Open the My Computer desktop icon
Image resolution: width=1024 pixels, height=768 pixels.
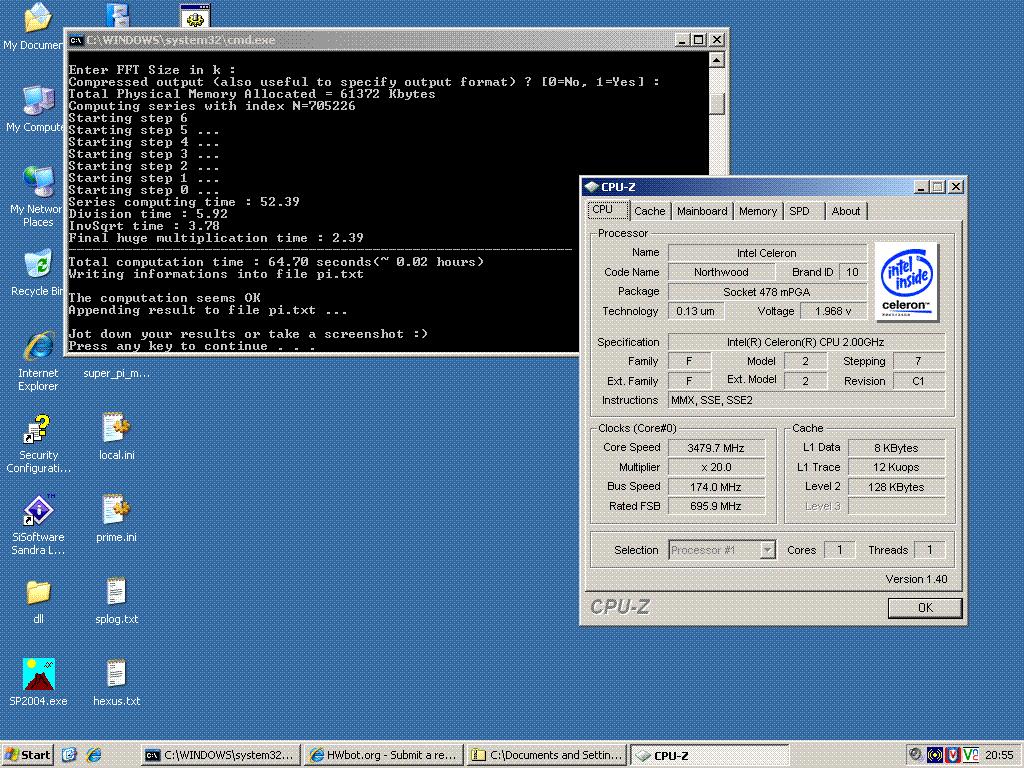click(x=37, y=101)
